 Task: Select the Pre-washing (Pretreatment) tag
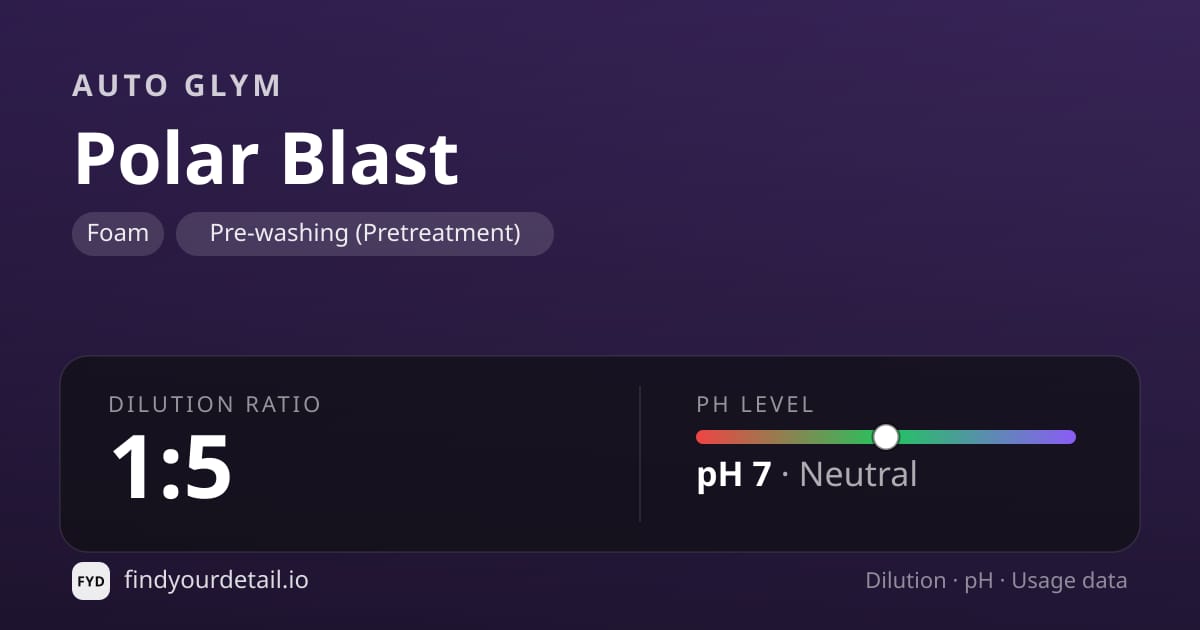click(x=365, y=234)
